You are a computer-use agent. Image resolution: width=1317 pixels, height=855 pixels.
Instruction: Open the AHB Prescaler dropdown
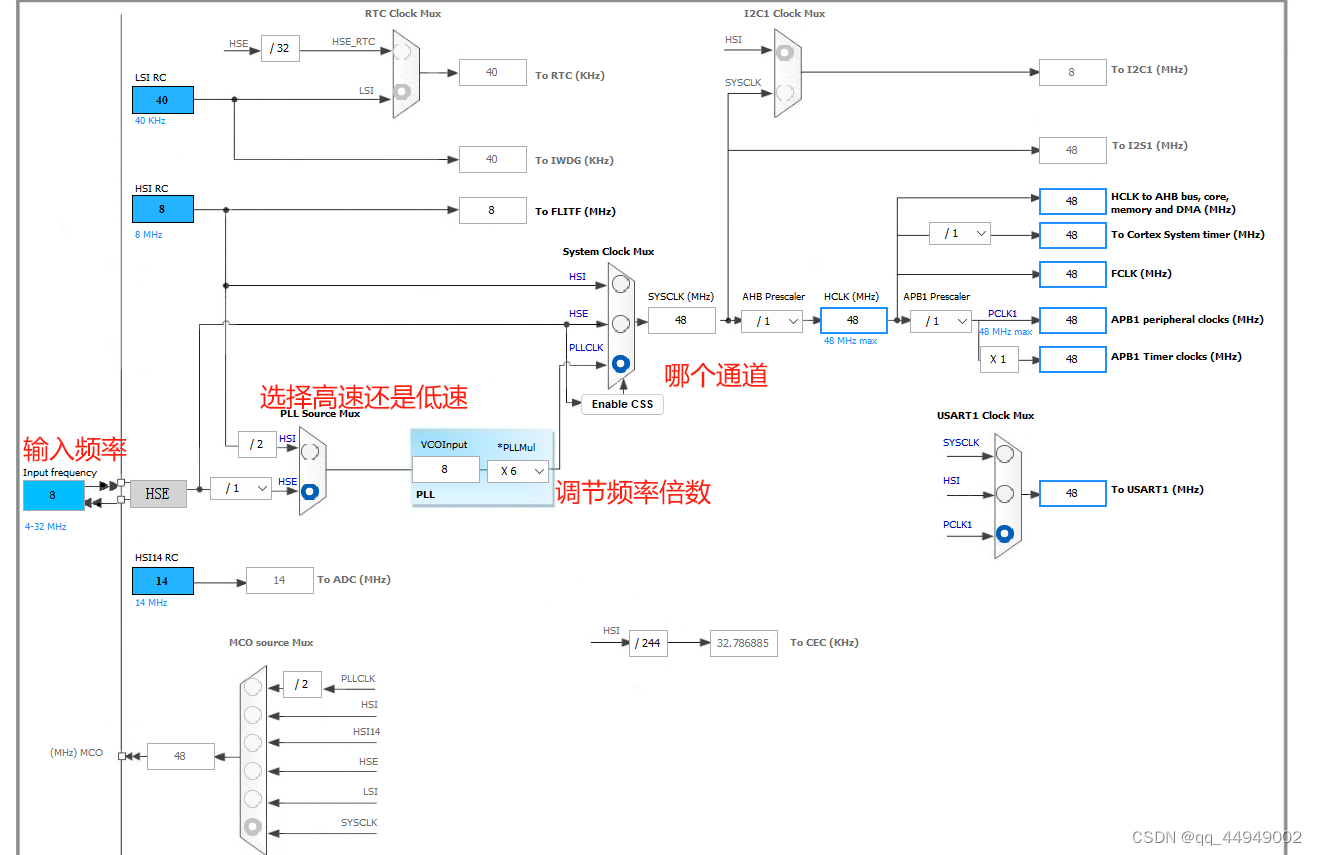coord(772,321)
